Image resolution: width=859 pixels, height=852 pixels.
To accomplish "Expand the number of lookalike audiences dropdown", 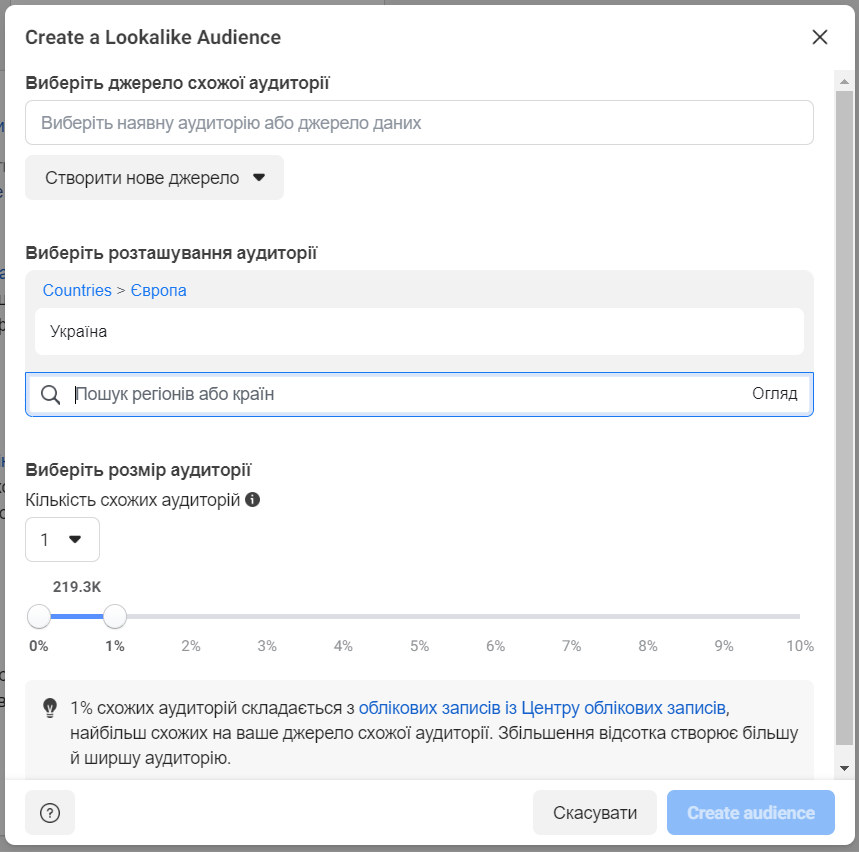I will click(62, 540).
